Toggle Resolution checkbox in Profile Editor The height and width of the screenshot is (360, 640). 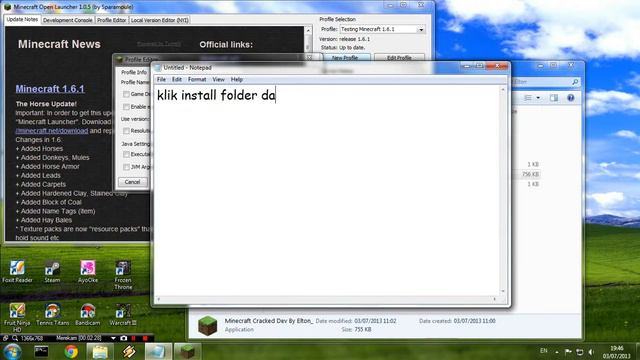click(126, 131)
